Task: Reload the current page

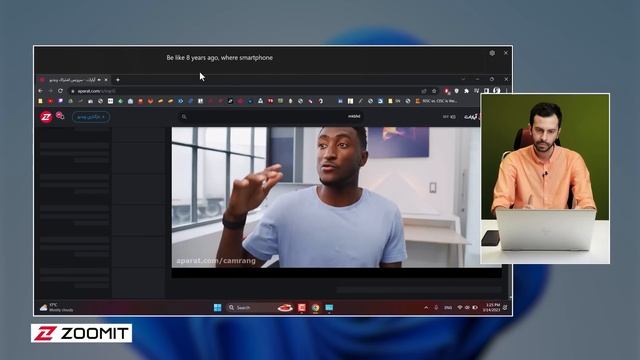Action: point(60,91)
